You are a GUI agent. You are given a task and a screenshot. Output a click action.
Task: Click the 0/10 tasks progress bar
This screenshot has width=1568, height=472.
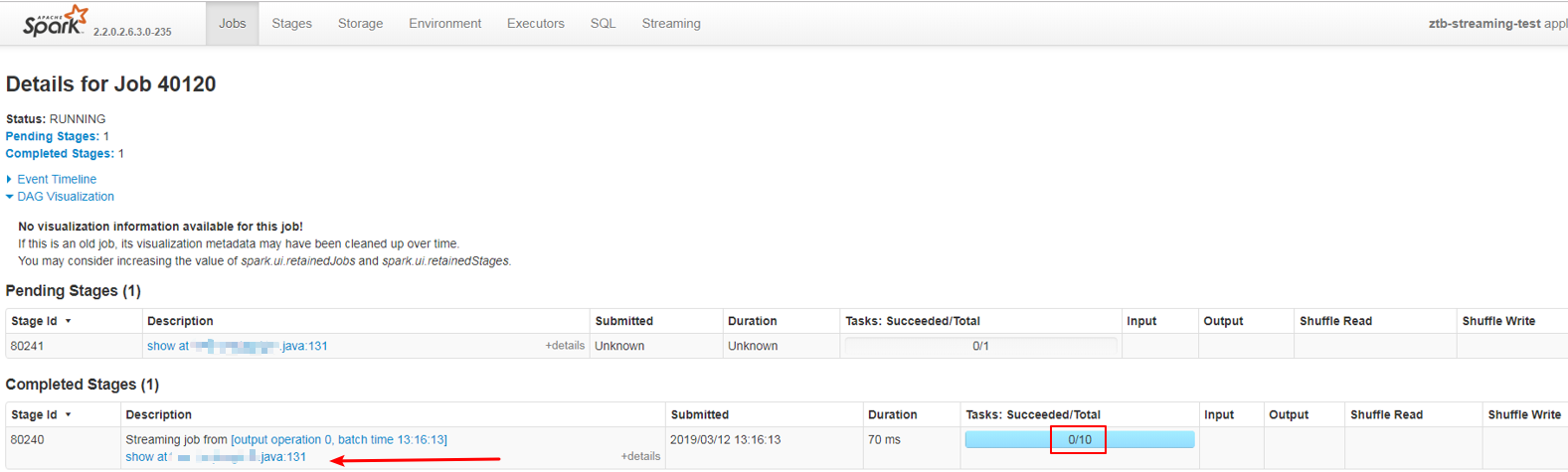pyautogui.click(x=1079, y=439)
